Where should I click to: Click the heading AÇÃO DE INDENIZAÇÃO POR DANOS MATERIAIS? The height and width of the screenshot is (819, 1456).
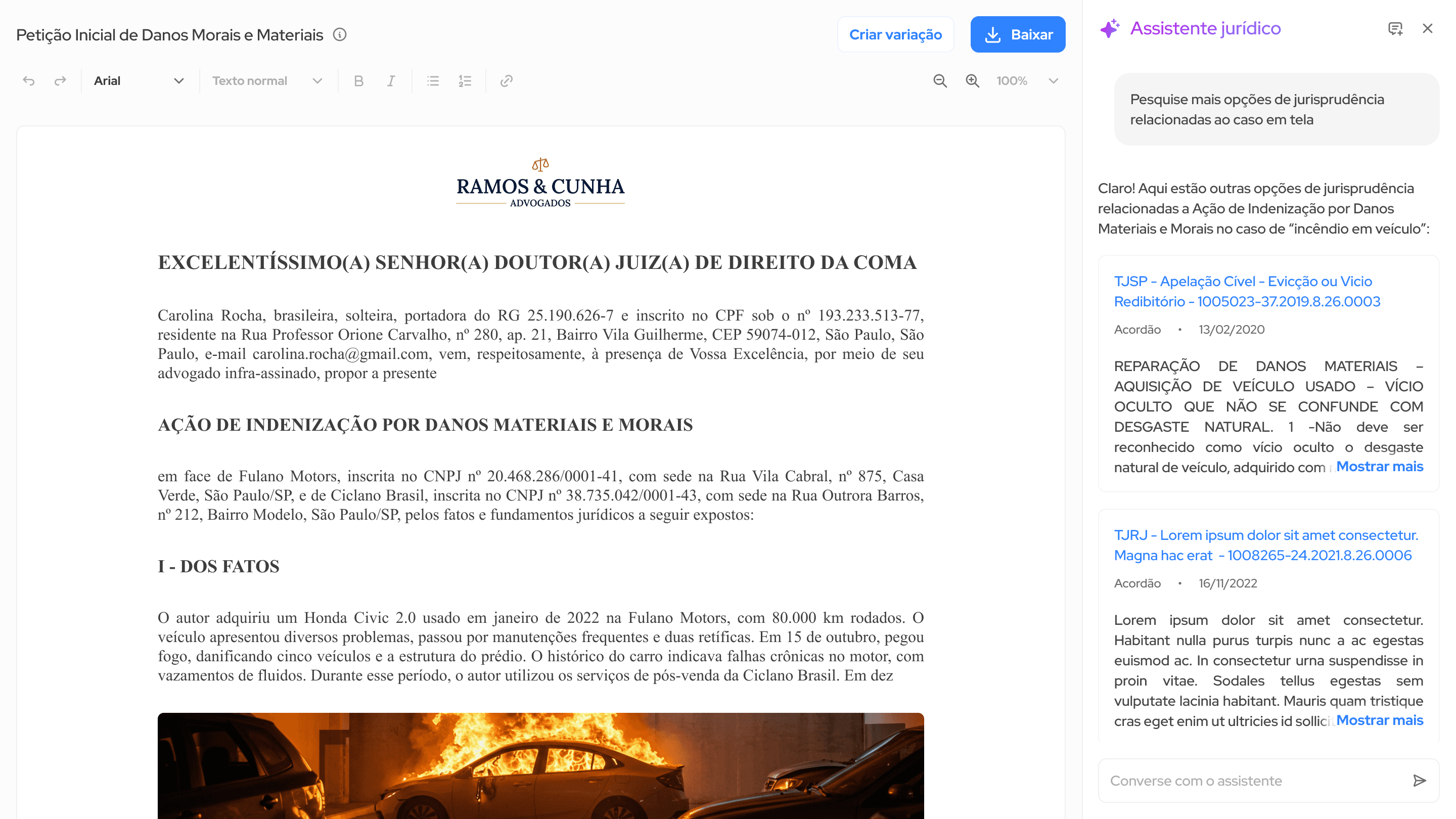425,425
